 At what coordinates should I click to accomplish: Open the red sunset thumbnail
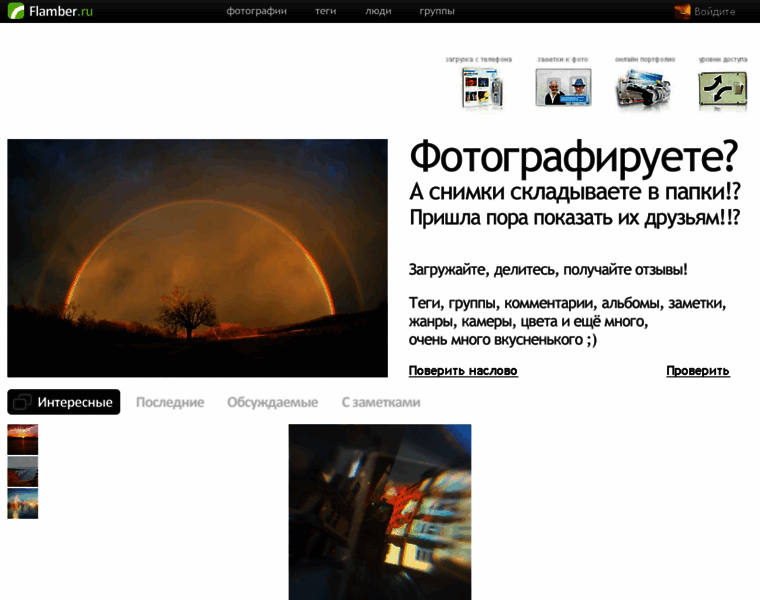pos(23,439)
